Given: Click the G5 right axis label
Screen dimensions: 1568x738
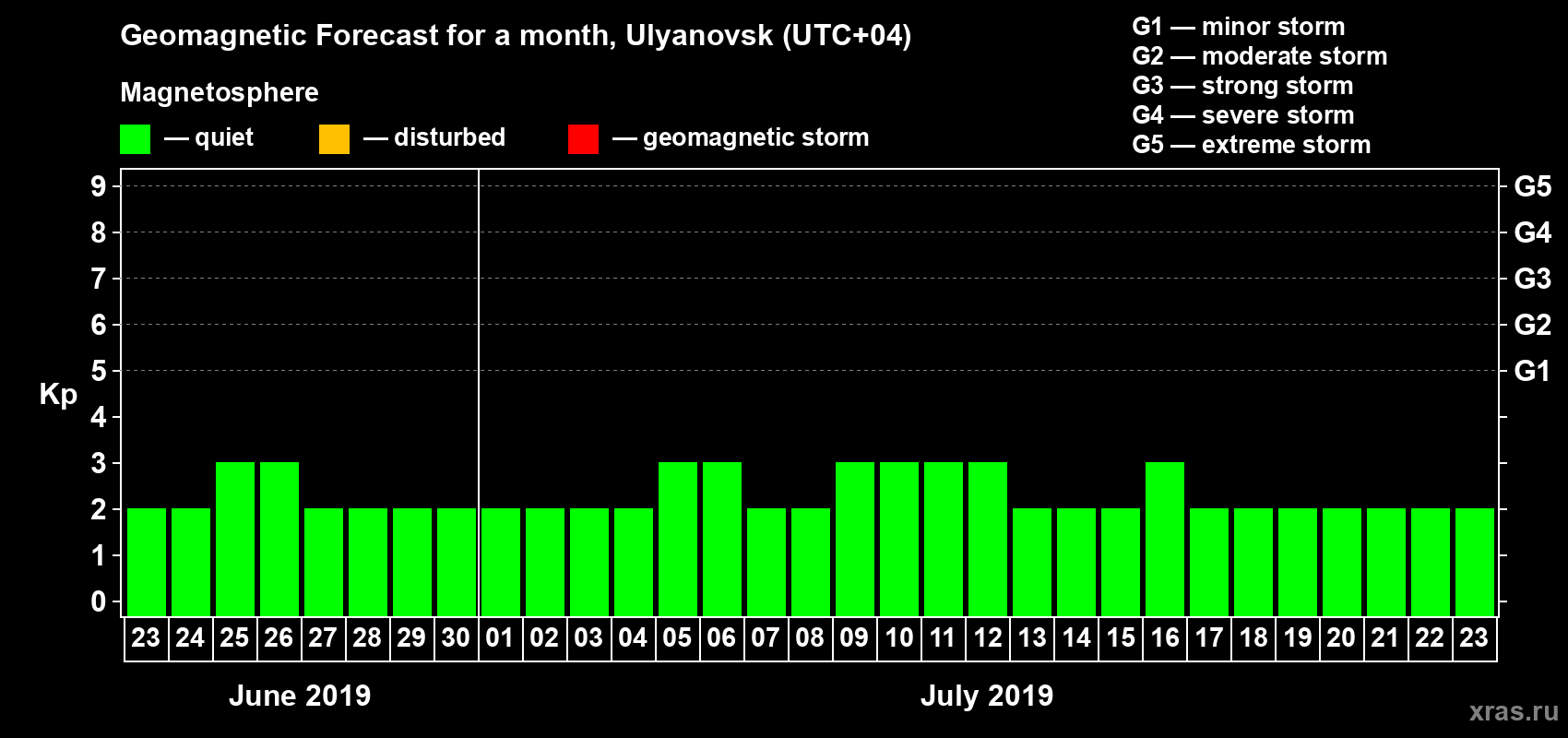Looking at the screenshot, I should click(x=1533, y=186).
